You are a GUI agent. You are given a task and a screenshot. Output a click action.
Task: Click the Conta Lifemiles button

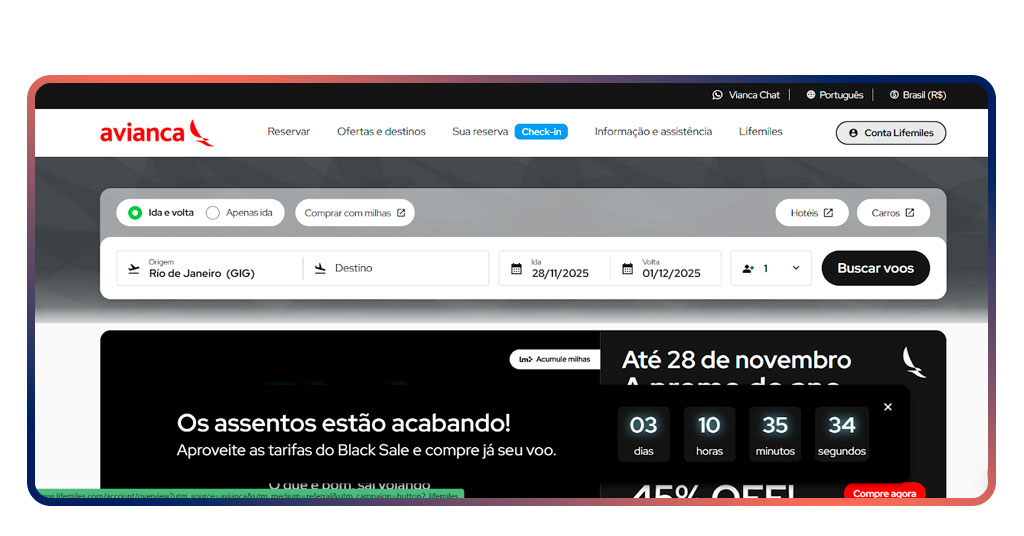click(891, 133)
